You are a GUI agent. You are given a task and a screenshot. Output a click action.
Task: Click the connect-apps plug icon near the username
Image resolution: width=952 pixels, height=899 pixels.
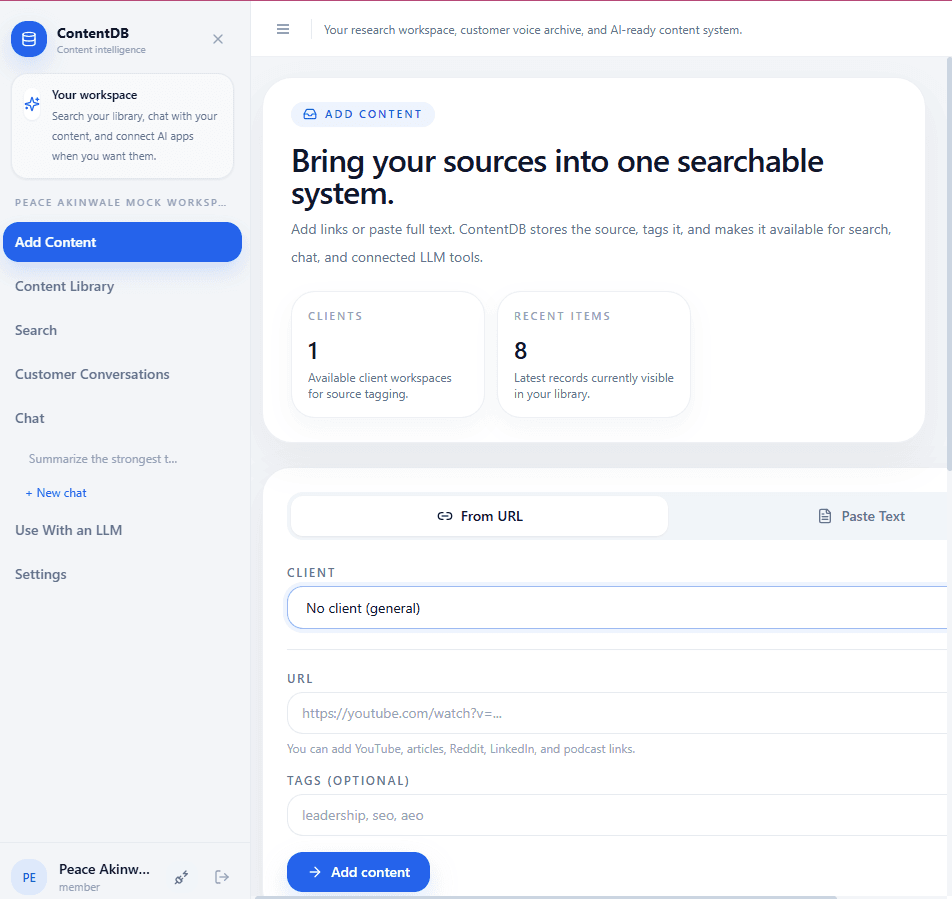(182, 877)
